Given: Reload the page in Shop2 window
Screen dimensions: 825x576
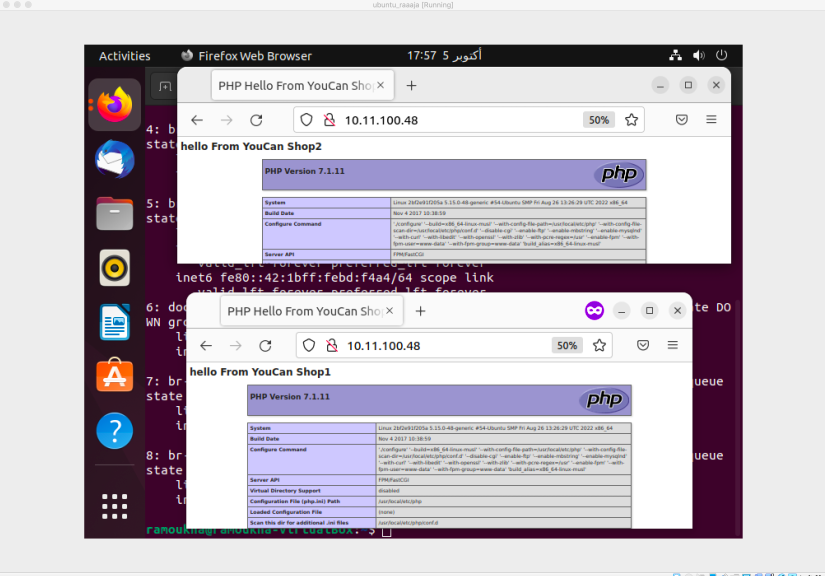Looking at the screenshot, I should pyautogui.click(x=256, y=120).
